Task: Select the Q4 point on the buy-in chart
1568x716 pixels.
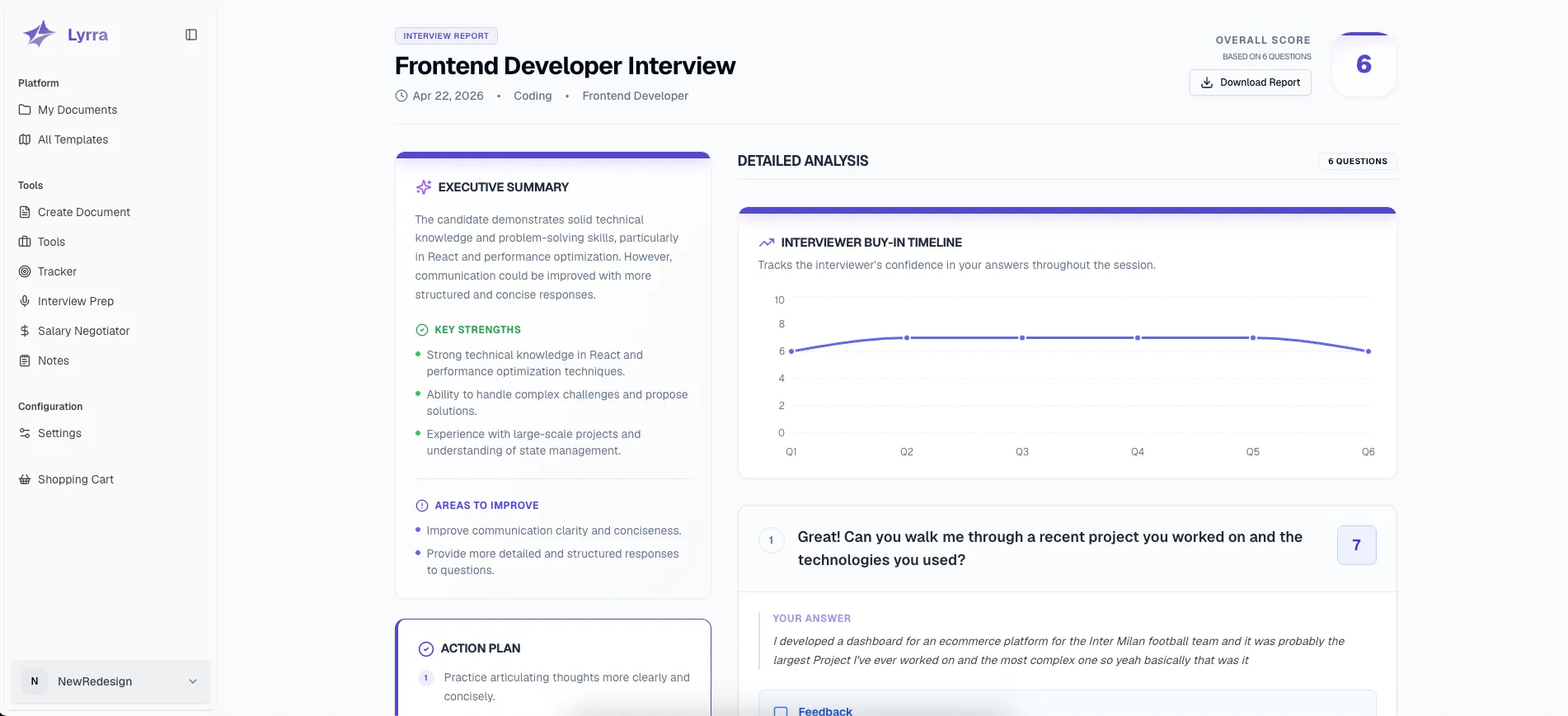Action: coord(1138,337)
